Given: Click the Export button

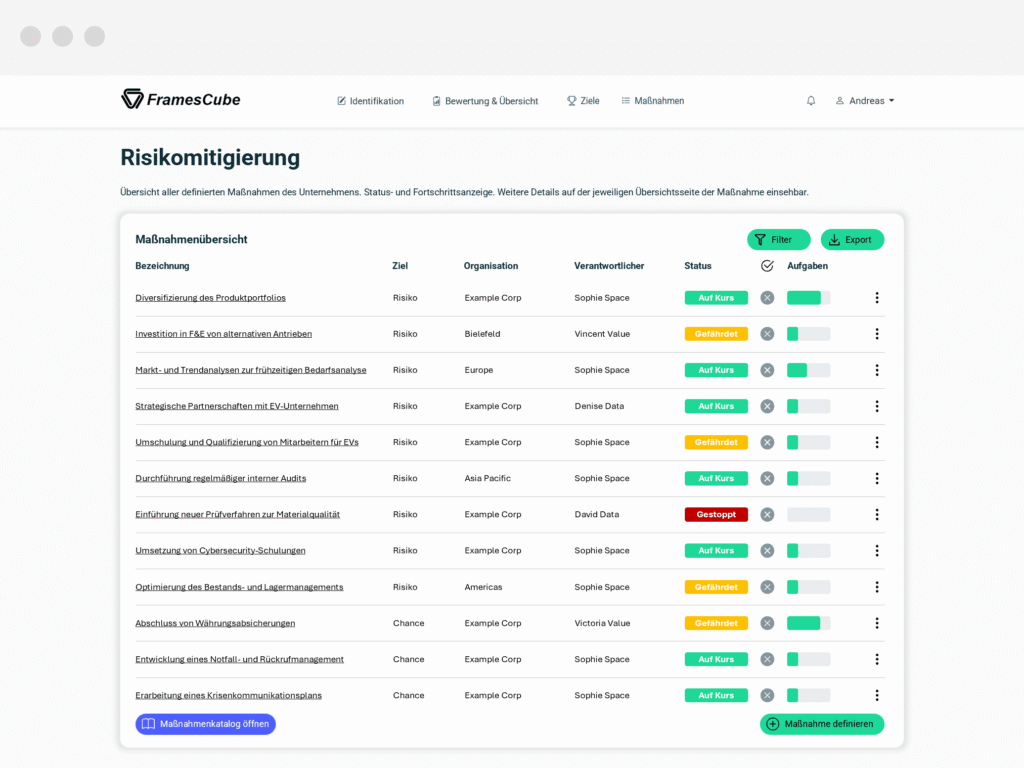Looking at the screenshot, I should (852, 240).
